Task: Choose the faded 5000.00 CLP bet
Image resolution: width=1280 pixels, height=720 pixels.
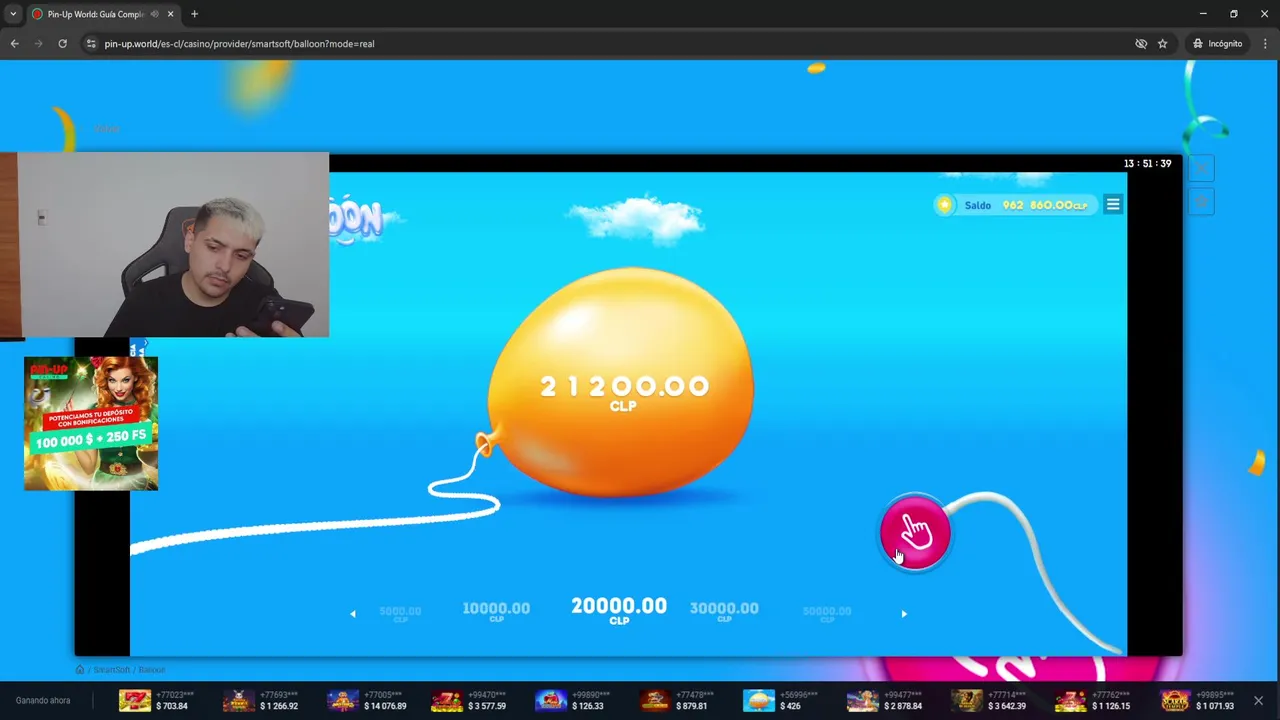Action: (x=400, y=613)
